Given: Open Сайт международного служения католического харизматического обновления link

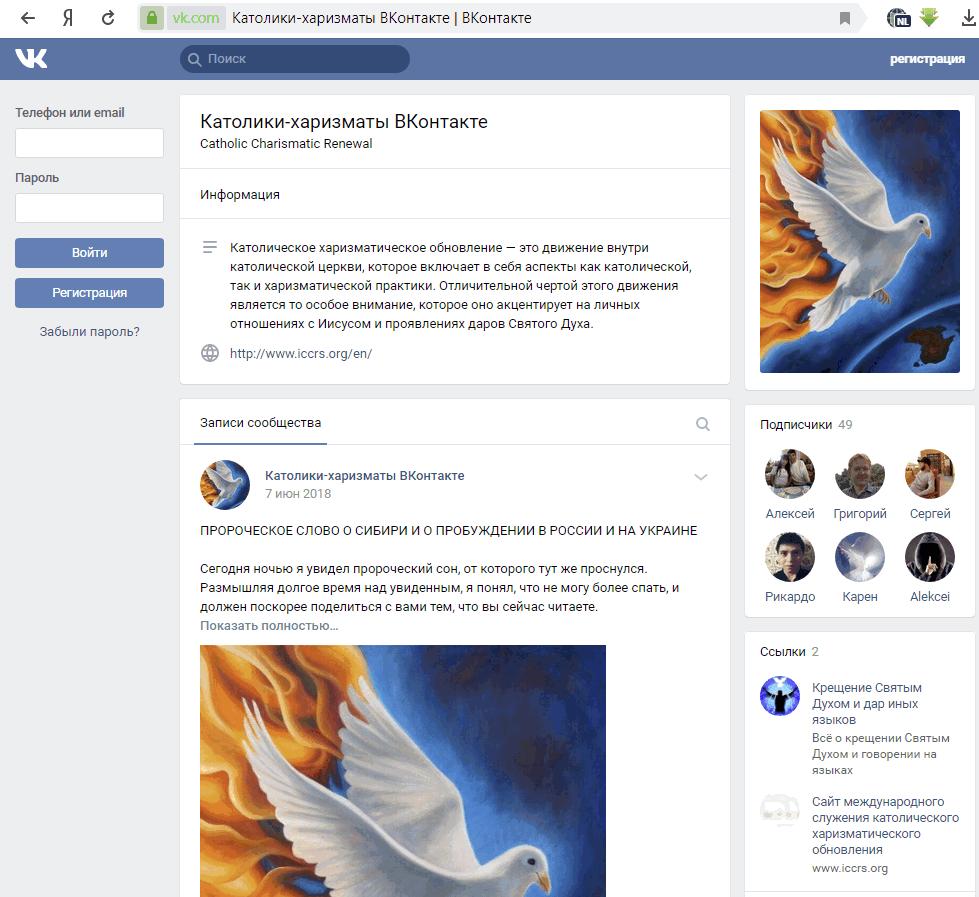Looking at the screenshot, I should 885,825.
